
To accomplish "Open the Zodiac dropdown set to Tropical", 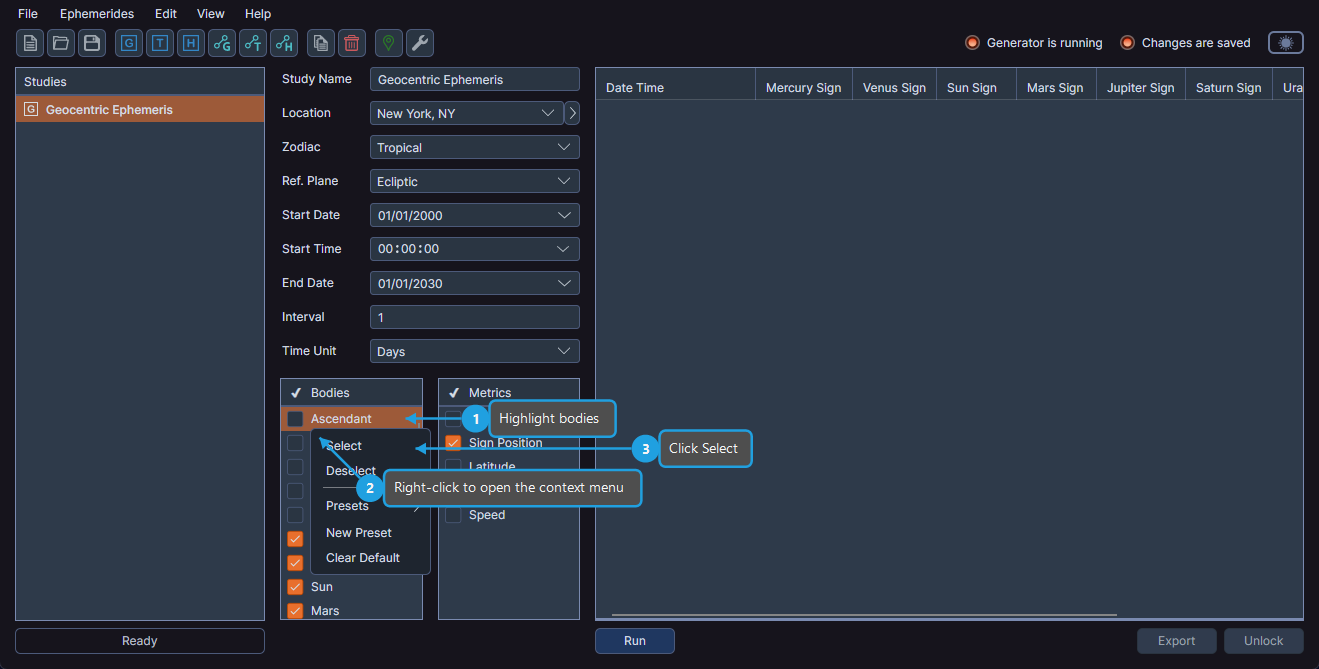I will [x=474, y=147].
